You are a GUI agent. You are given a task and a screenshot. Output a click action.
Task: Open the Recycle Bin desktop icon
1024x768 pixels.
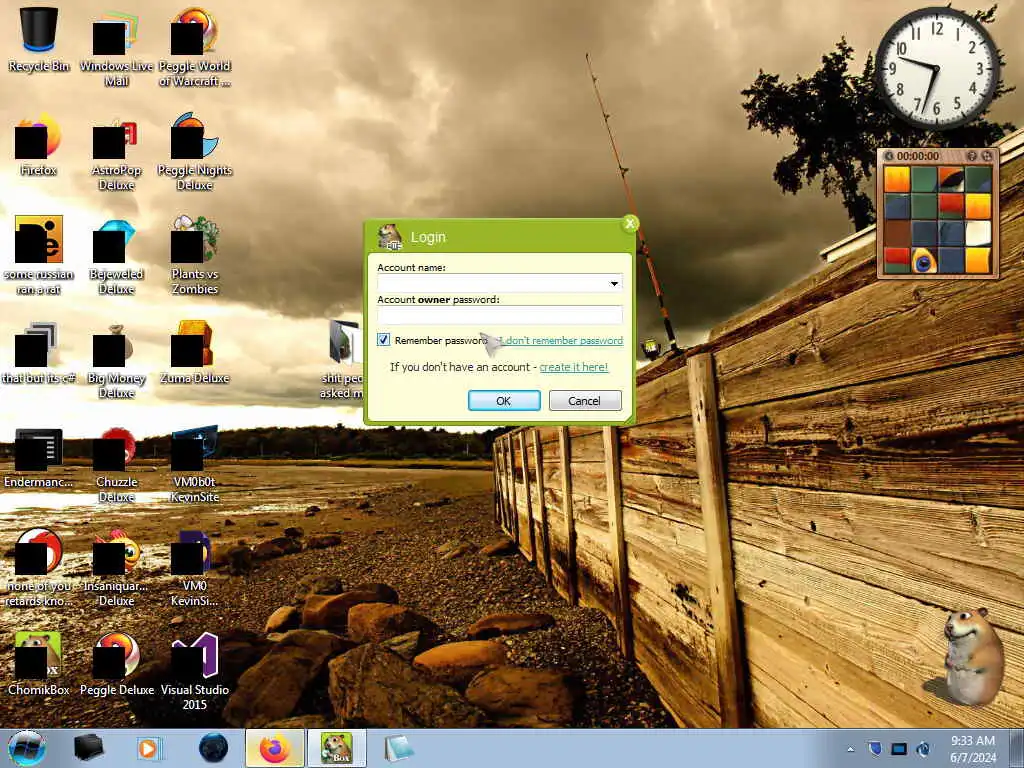(39, 39)
